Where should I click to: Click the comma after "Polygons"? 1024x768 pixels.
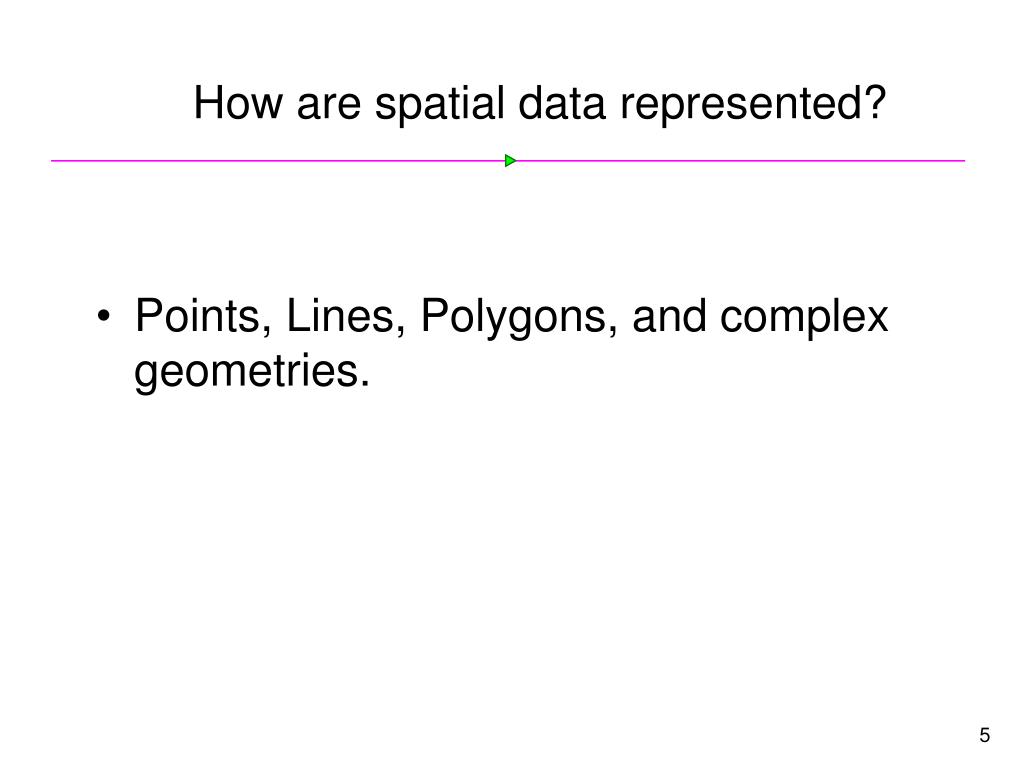pyautogui.click(x=612, y=332)
